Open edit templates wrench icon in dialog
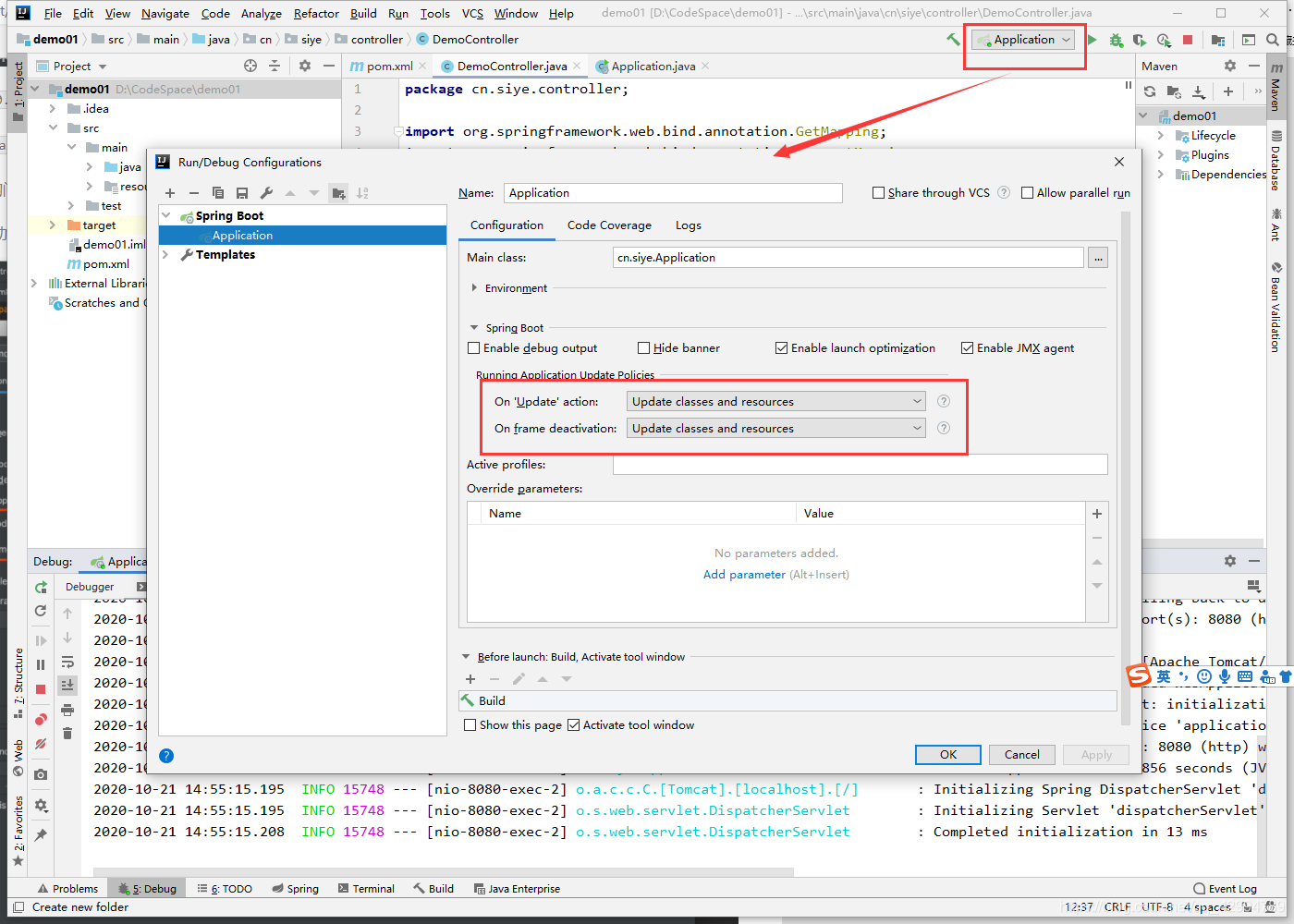This screenshot has width=1294, height=924. pyautogui.click(x=266, y=193)
